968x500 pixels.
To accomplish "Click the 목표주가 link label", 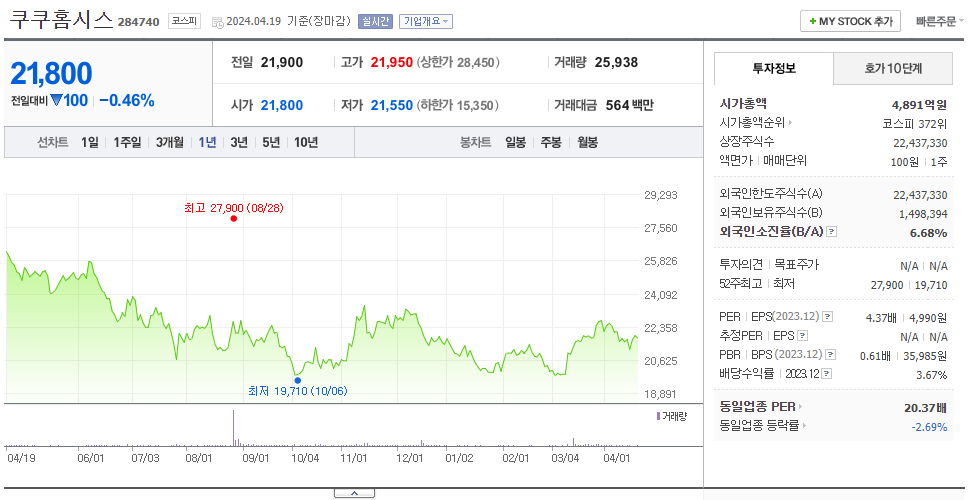I will (x=796, y=265).
